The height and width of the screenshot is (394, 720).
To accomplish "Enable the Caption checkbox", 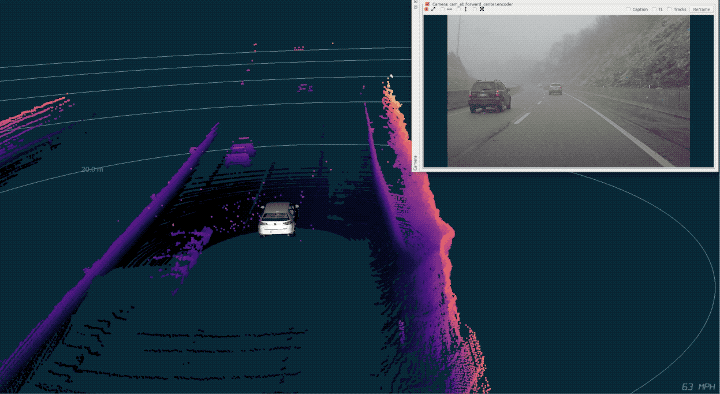I will (x=629, y=9).
